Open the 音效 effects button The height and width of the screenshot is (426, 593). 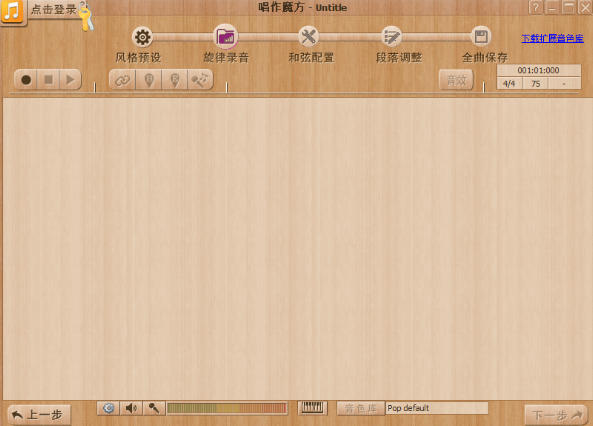pos(456,80)
